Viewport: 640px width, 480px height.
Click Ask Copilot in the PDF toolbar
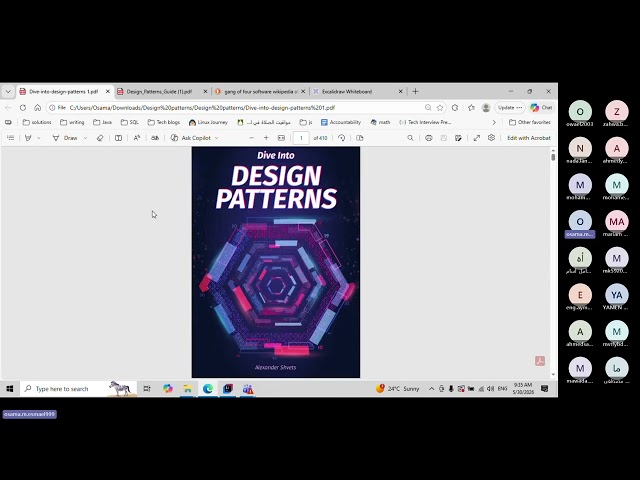pyautogui.click(x=191, y=138)
